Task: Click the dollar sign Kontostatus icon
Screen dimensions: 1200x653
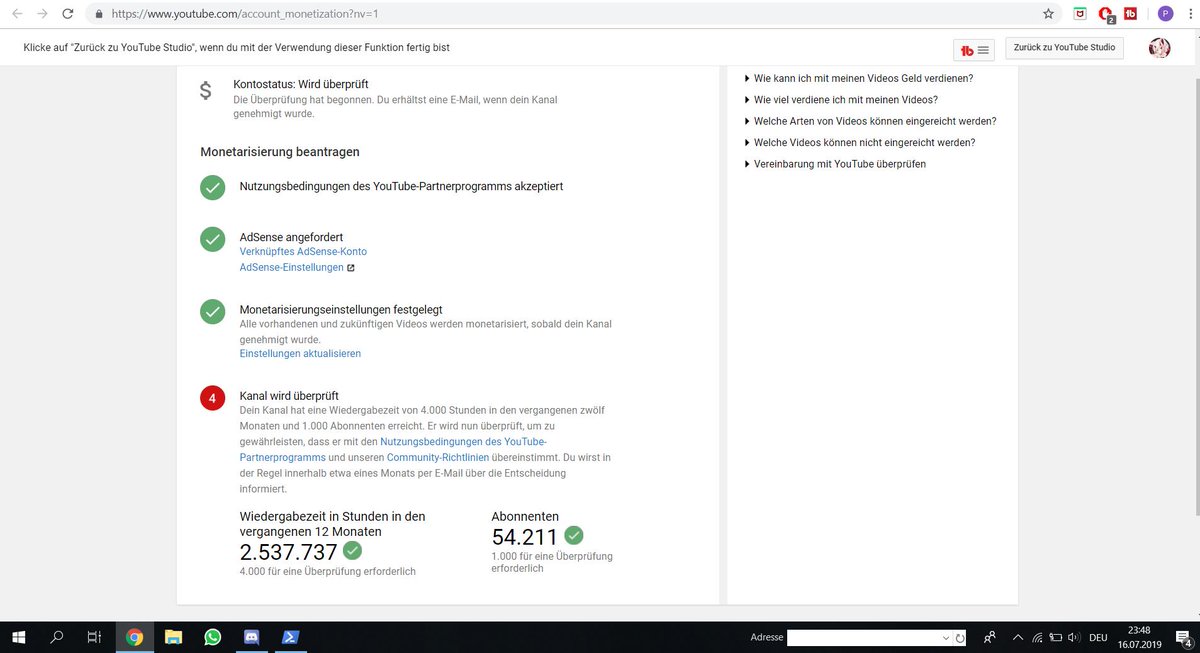Action: pyautogui.click(x=205, y=91)
